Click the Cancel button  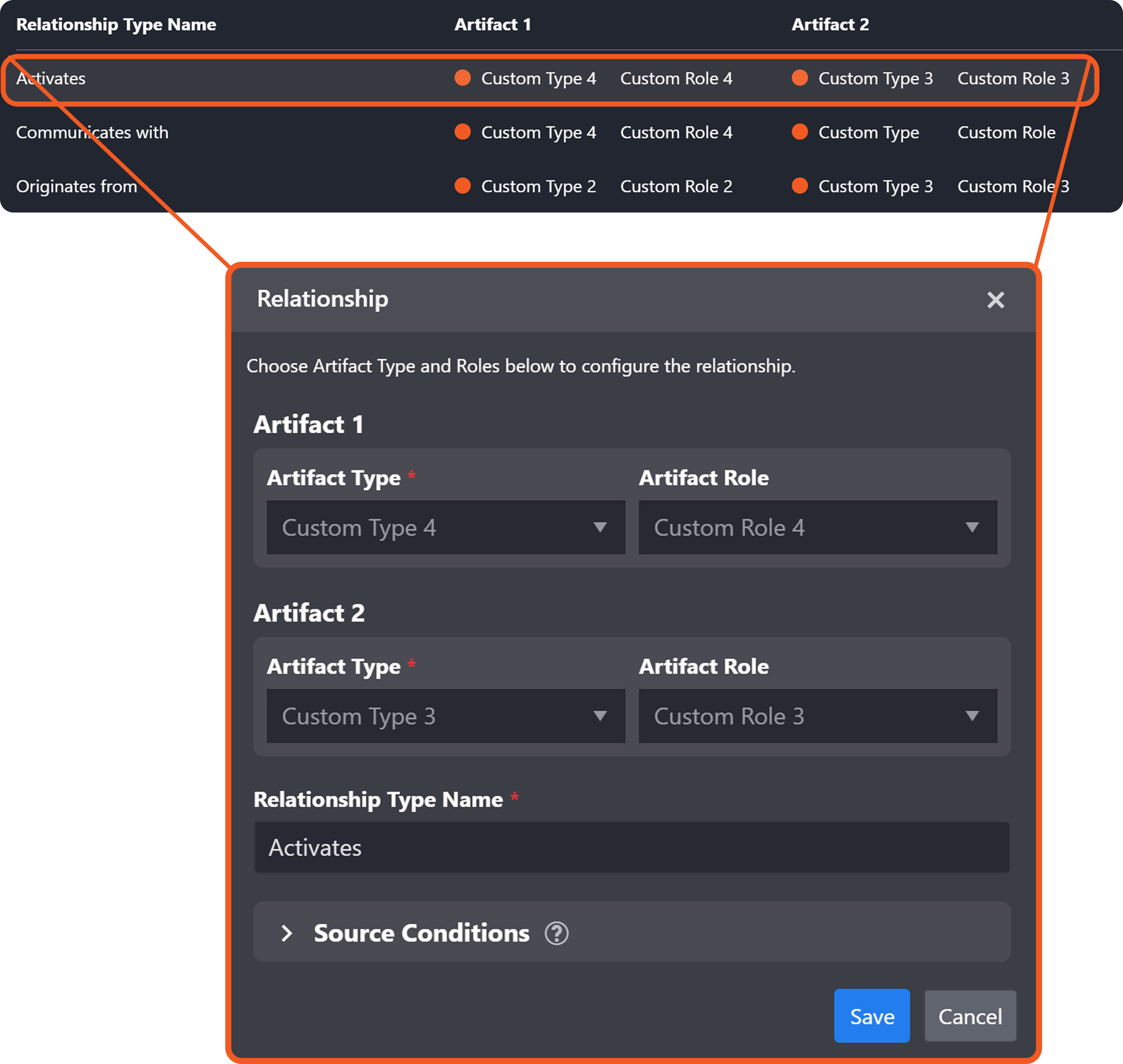coord(970,1016)
